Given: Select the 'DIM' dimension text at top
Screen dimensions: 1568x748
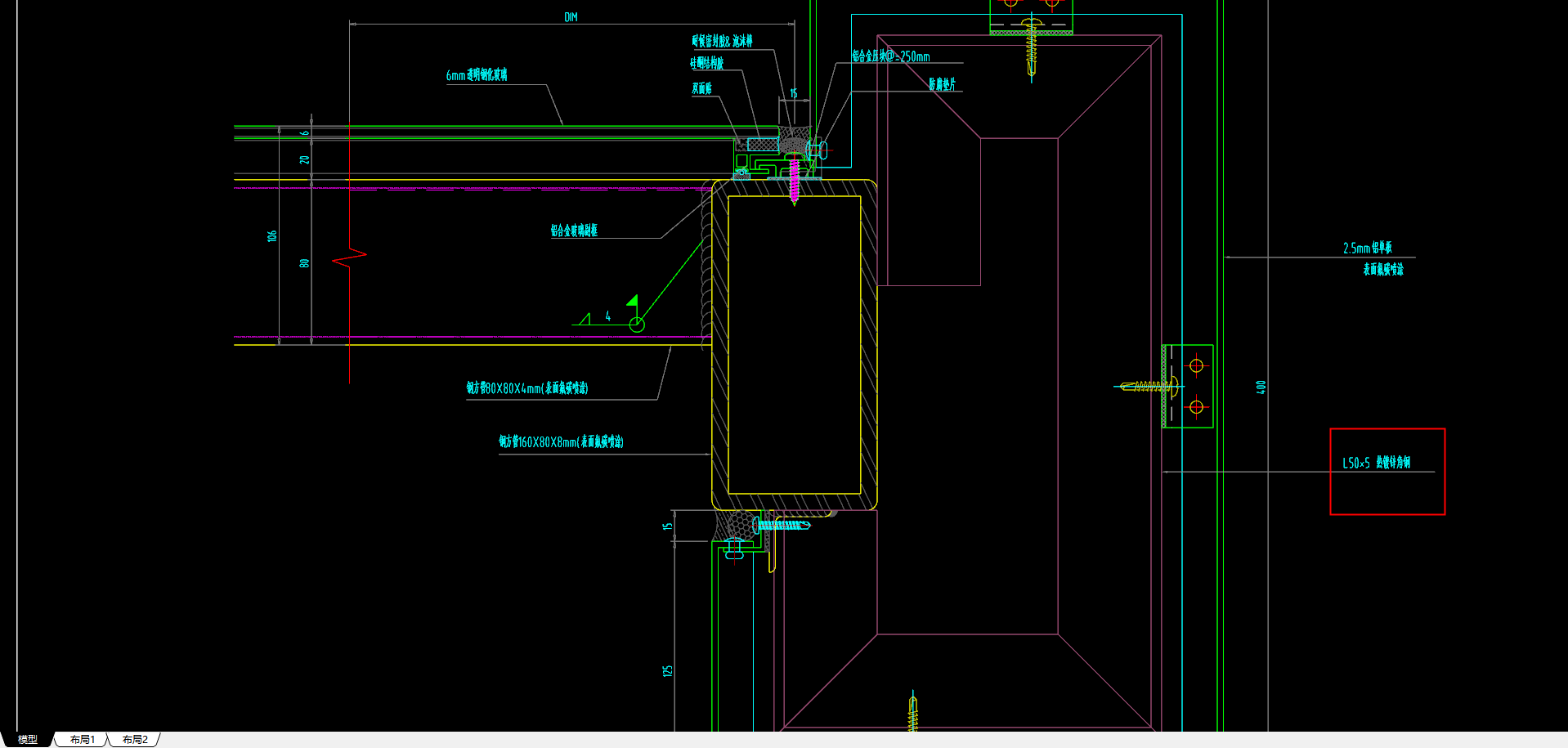Looking at the screenshot, I should [x=571, y=17].
